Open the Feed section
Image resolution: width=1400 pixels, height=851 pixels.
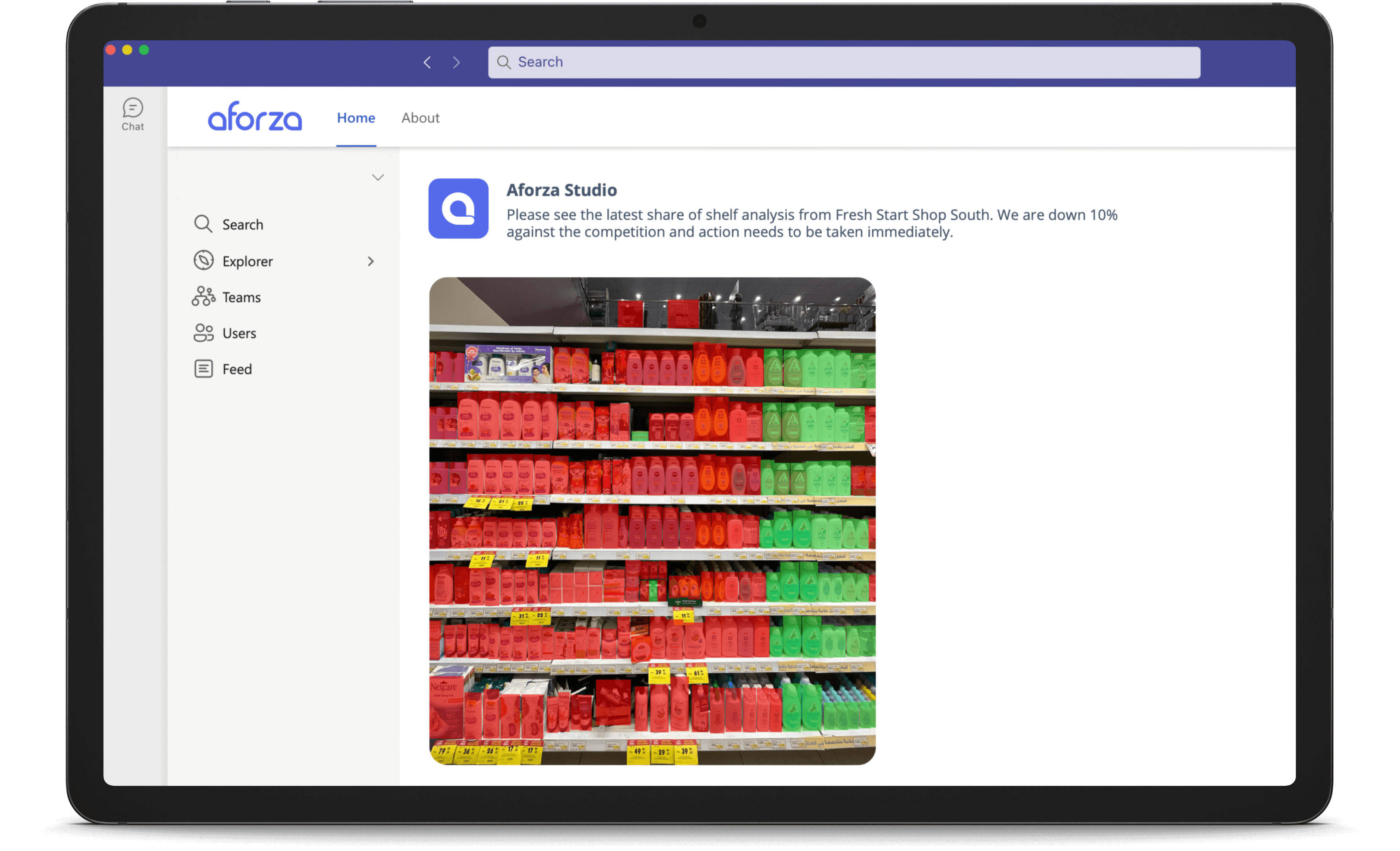point(236,369)
